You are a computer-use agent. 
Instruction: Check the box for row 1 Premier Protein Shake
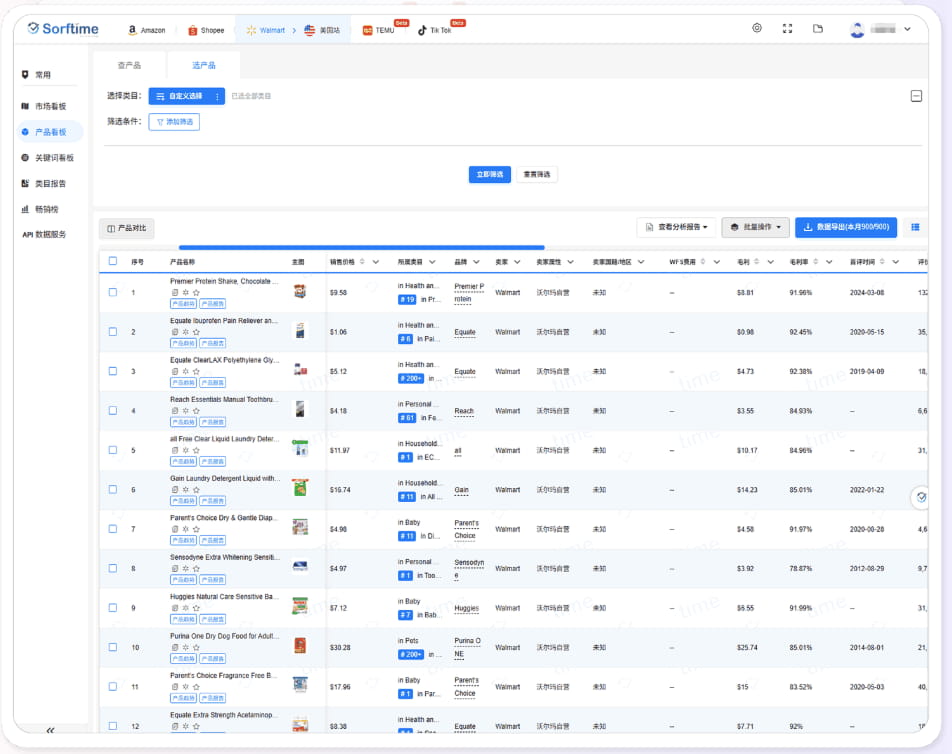(x=113, y=292)
